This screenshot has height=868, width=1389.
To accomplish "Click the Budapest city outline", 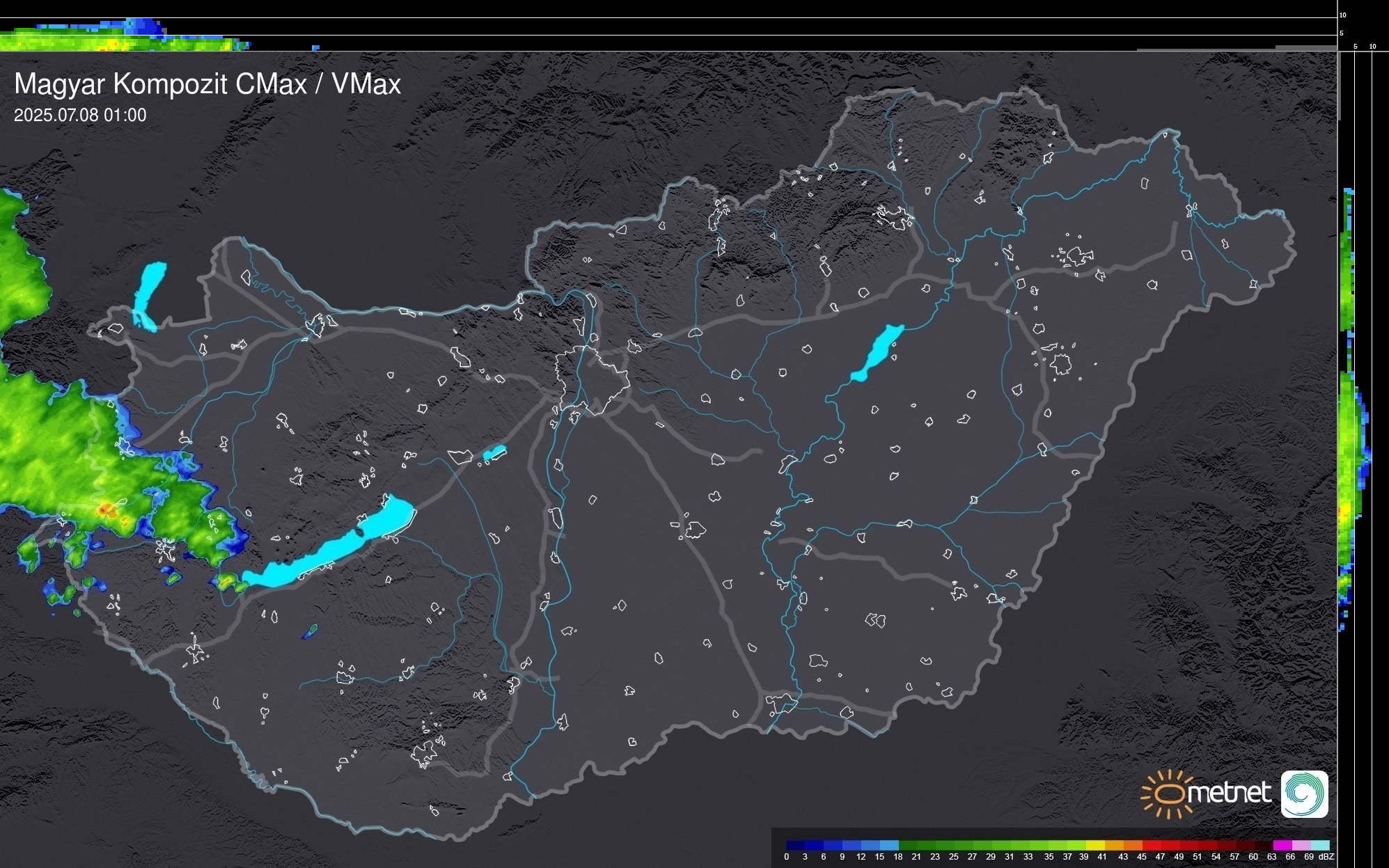I will tap(592, 379).
